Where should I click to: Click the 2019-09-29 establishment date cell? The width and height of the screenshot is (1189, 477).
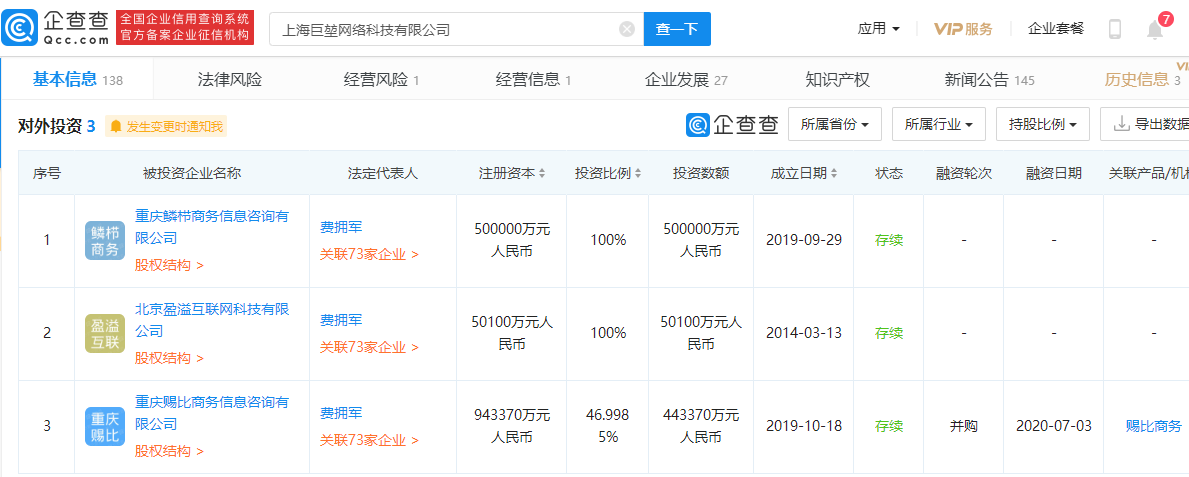click(x=804, y=240)
